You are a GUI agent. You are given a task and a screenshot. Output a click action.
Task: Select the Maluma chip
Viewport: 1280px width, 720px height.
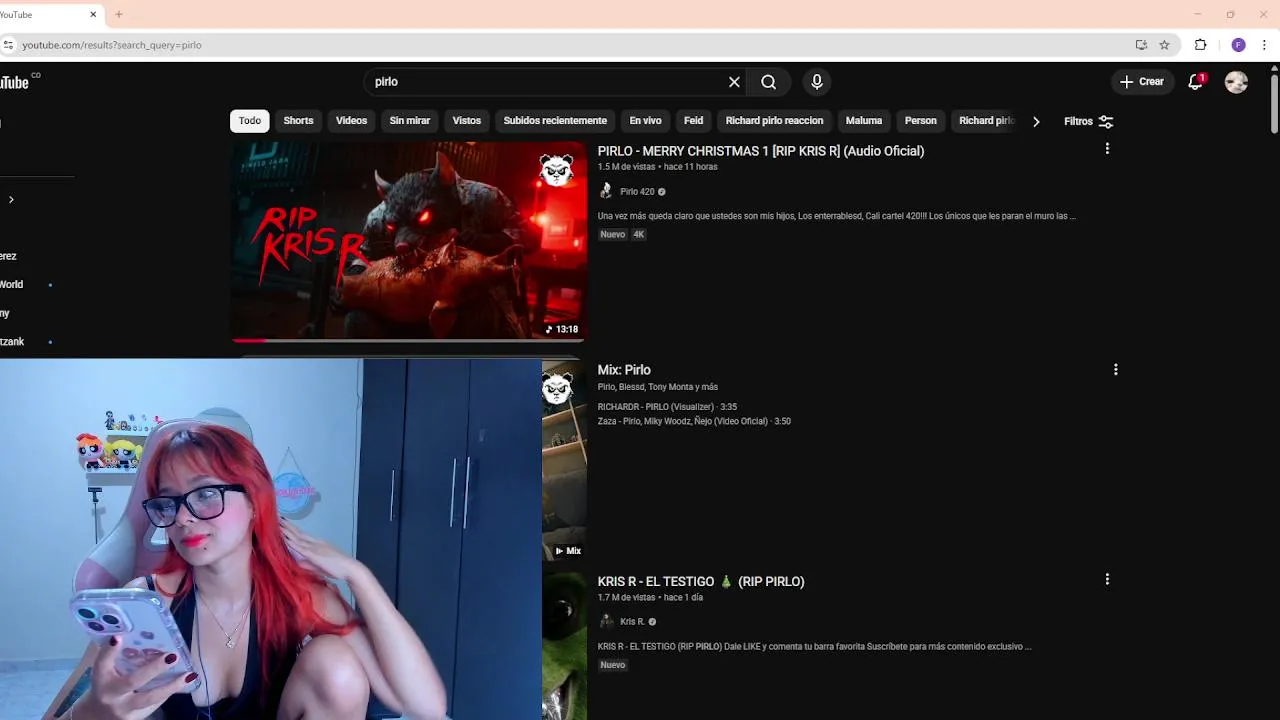[864, 121]
